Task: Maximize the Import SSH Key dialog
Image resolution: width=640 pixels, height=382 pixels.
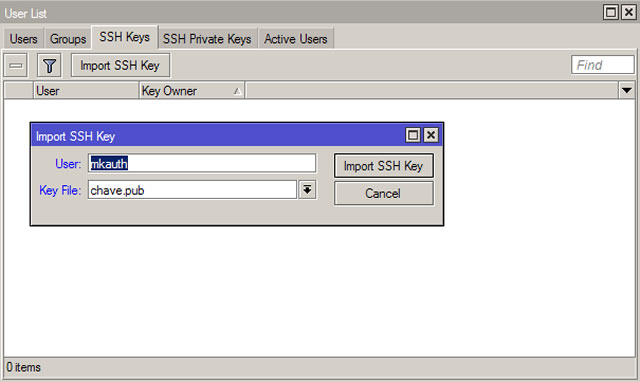Action: coord(413,135)
